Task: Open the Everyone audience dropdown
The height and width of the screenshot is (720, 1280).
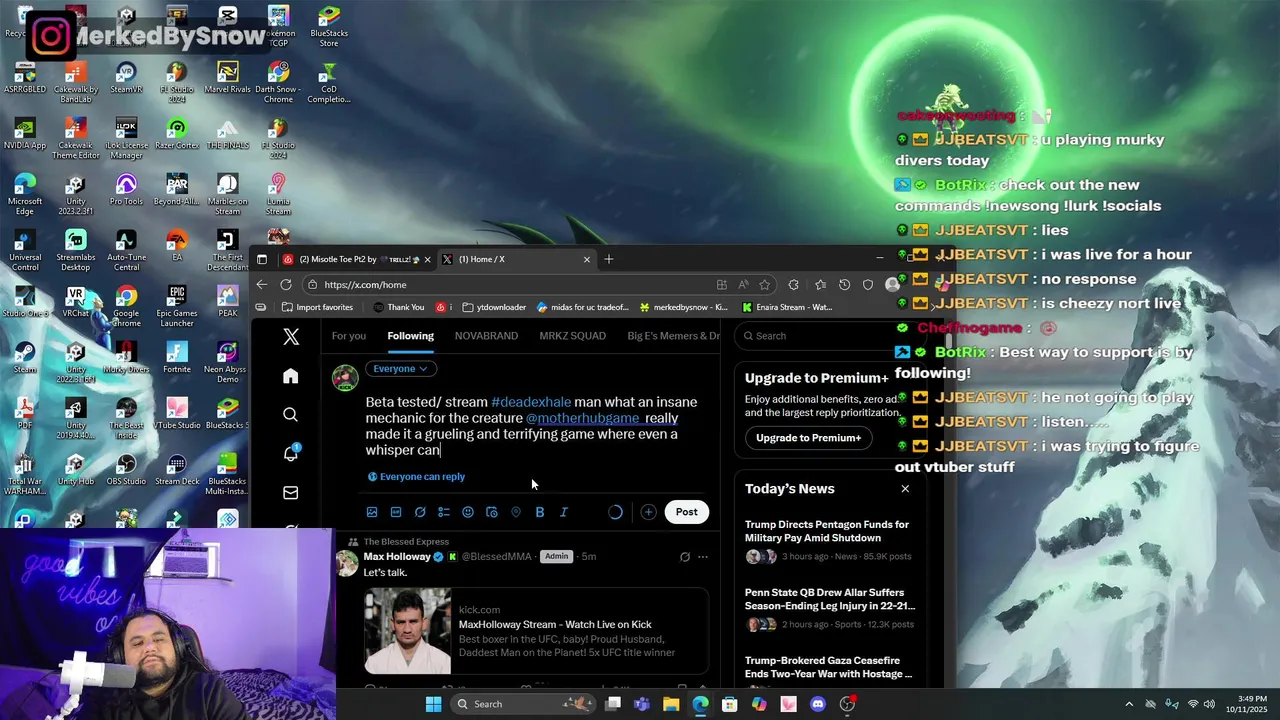Action: click(x=400, y=369)
